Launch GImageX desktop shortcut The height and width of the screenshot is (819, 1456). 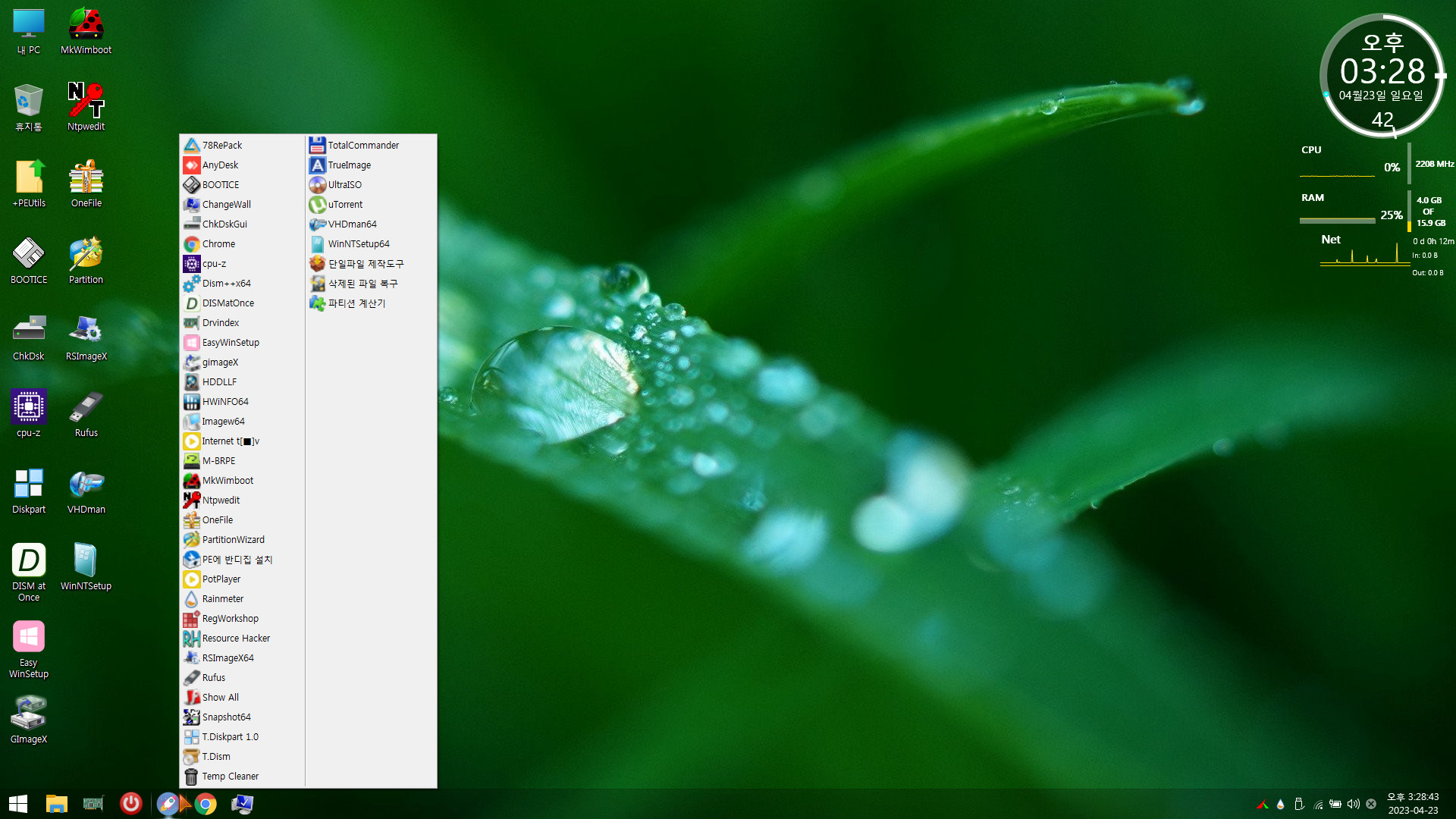29,720
